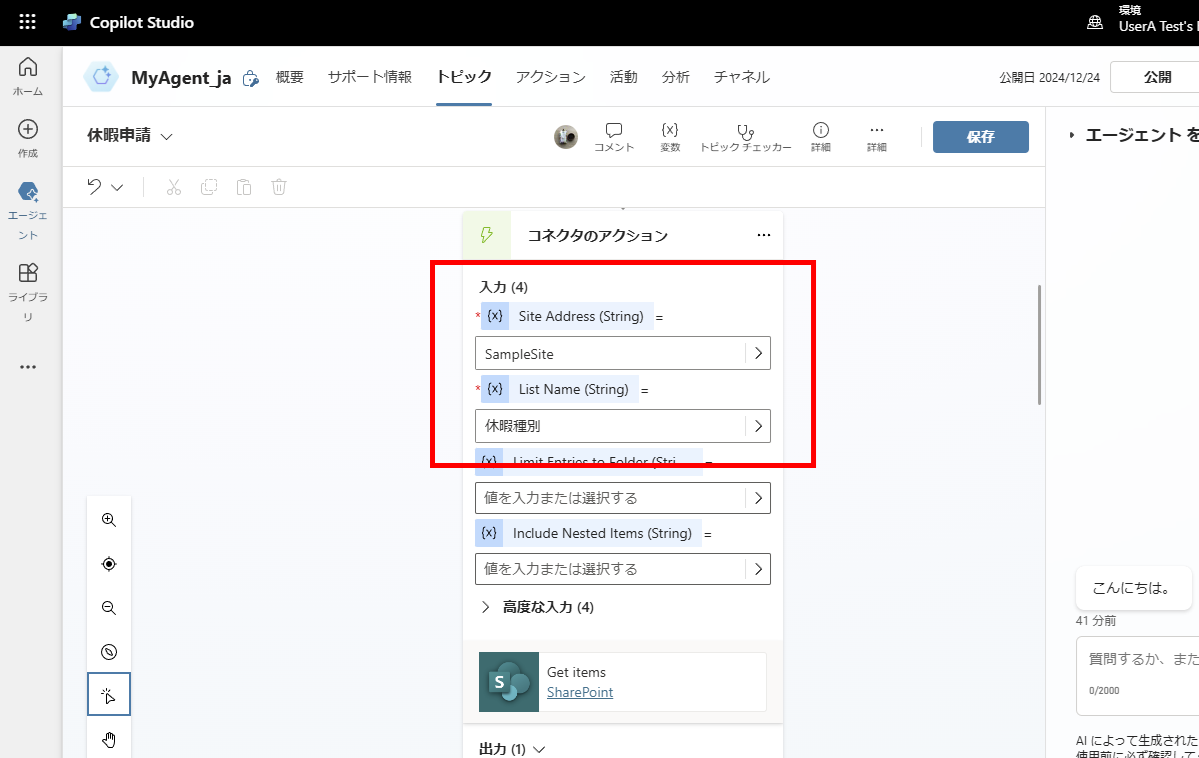This screenshot has width=1199, height=758.
Task: Click the trash icon in the topic toolbar
Action: pyautogui.click(x=278, y=187)
